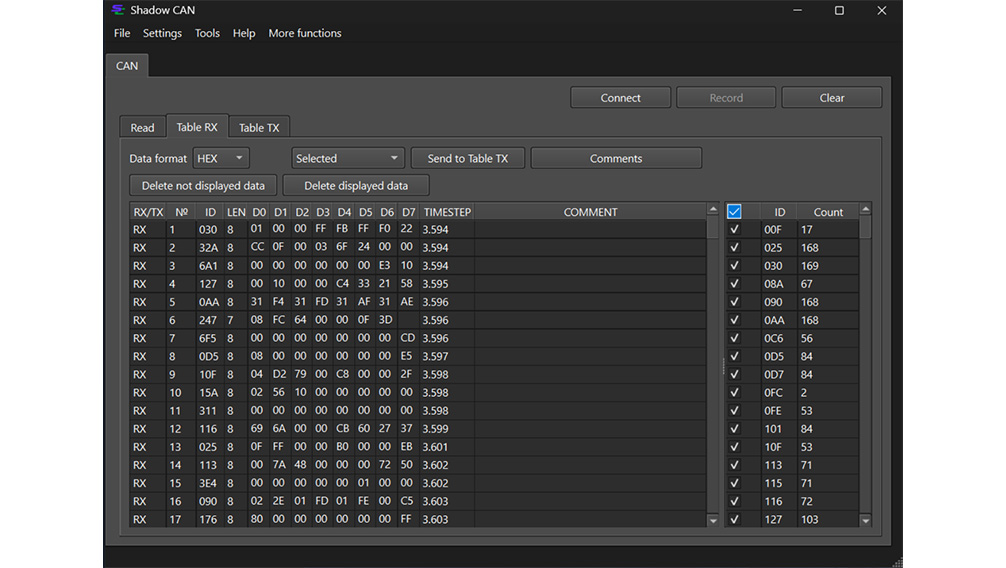Select message row with ID 176
This screenshot has height=568, width=1006.
pyautogui.click(x=418, y=519)
